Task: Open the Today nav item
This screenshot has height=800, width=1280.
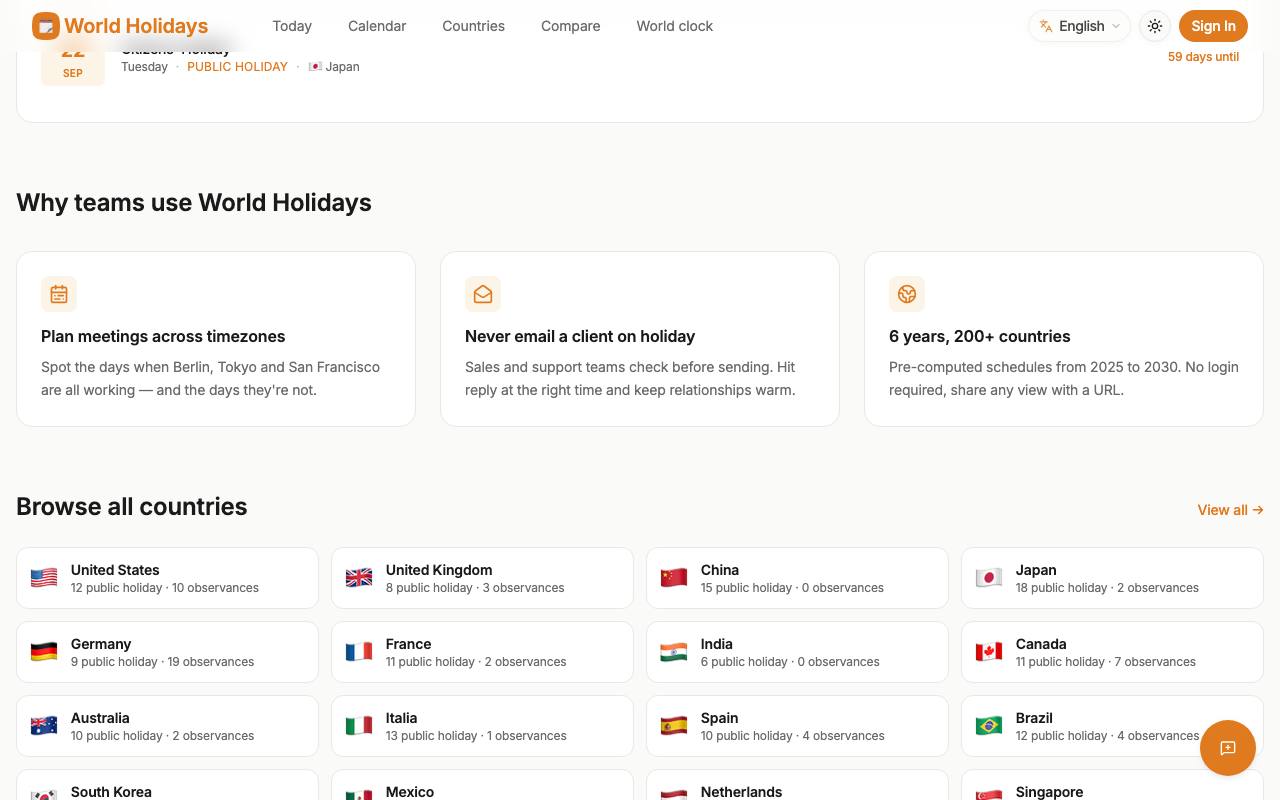Action: (292, 26)
